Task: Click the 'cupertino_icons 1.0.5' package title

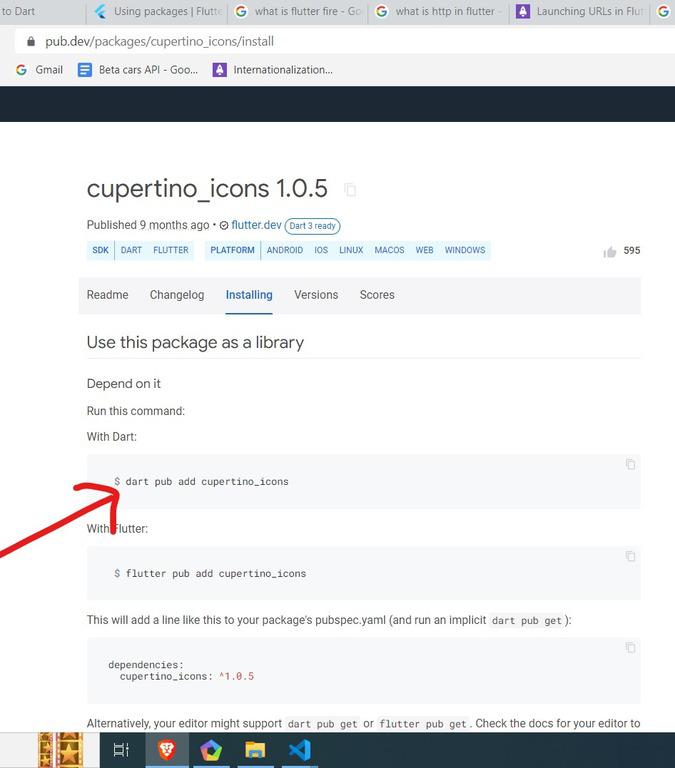Action: click(207, 189)
